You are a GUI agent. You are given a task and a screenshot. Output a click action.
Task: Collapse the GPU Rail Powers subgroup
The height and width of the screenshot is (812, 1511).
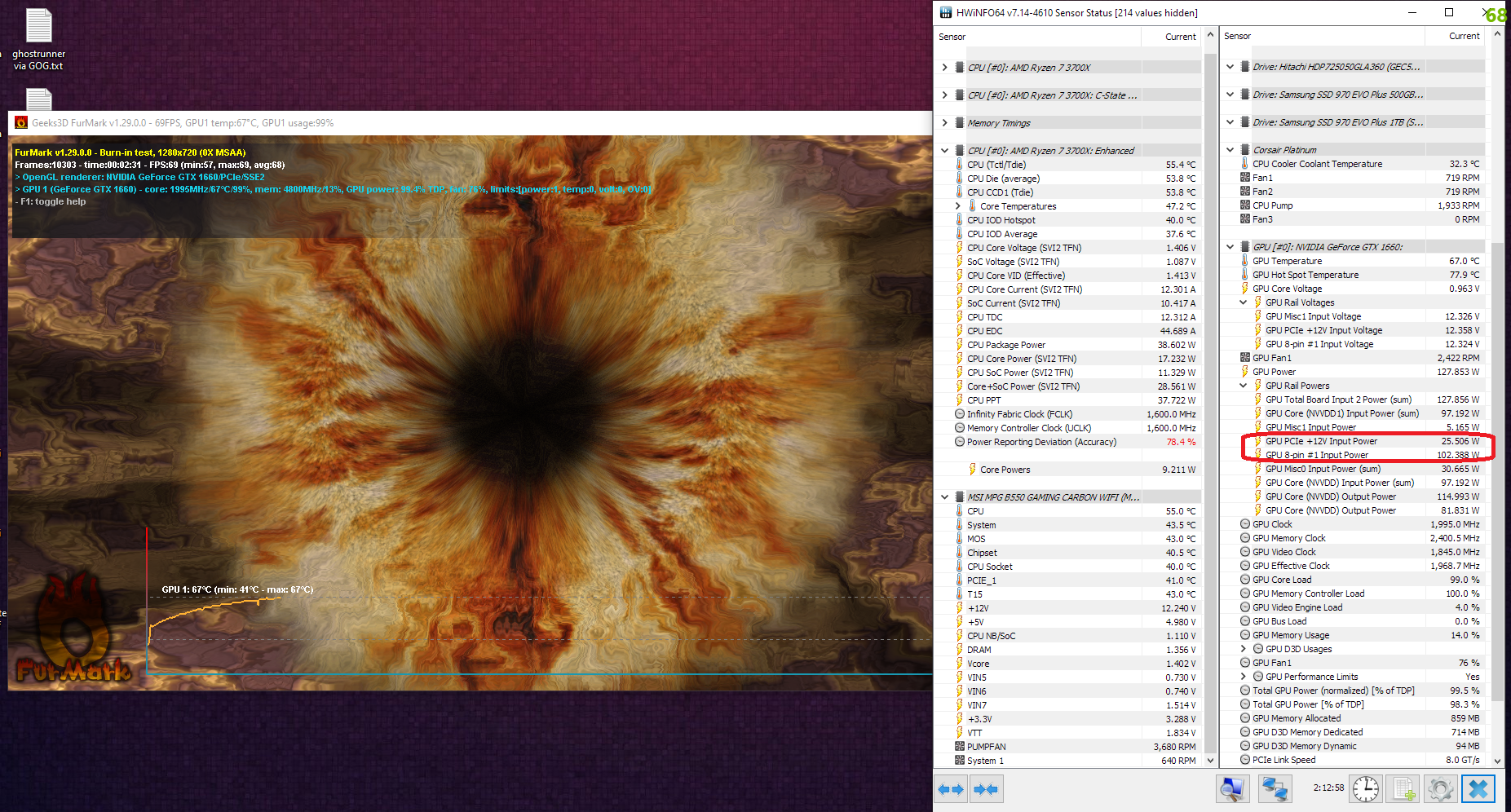coord(1244,386)
